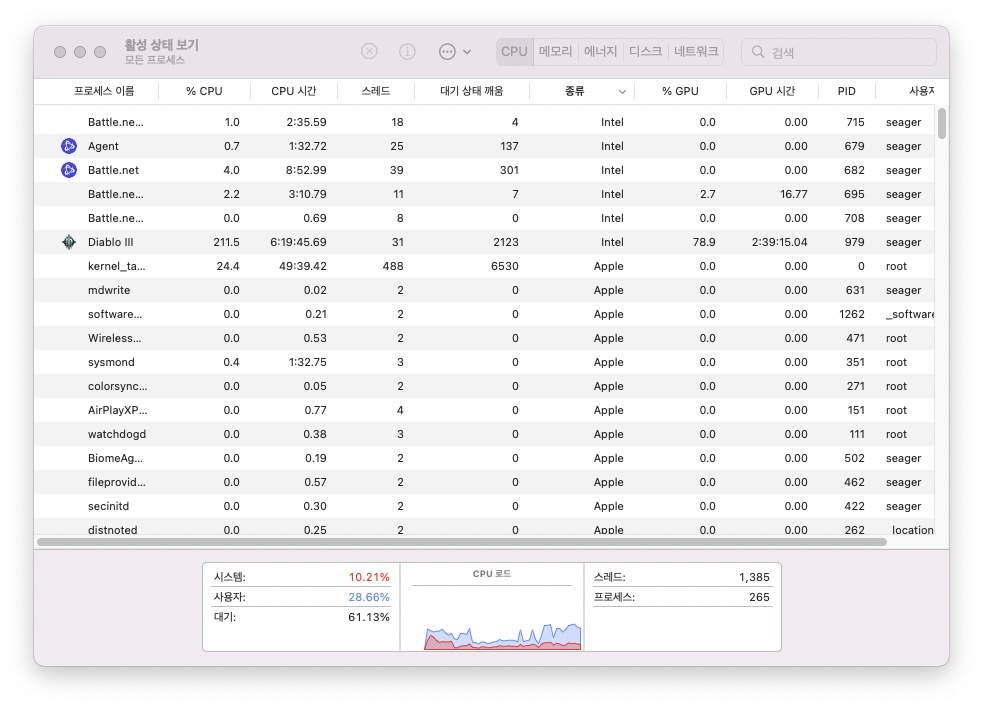Sort by % CPU column header
983x708 pixels.
pyautogui.click(x=204, y=91)
